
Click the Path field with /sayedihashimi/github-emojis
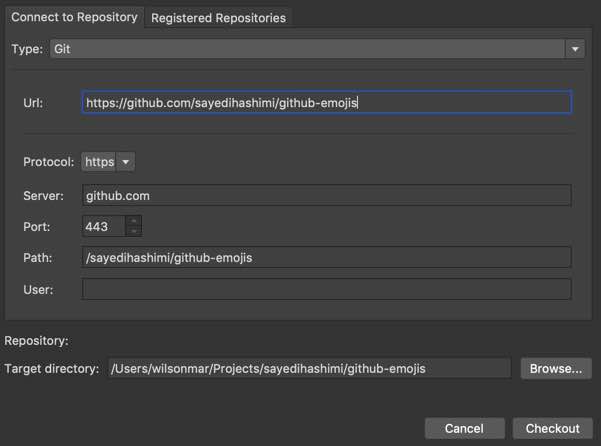click(x=326, y=258)
